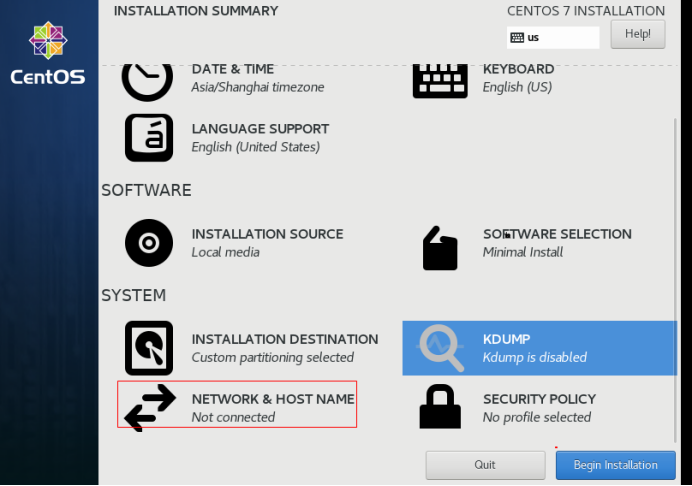
Task: Click 'INSTALLATION SOURCE' heading text
Action: coord(267,234)
